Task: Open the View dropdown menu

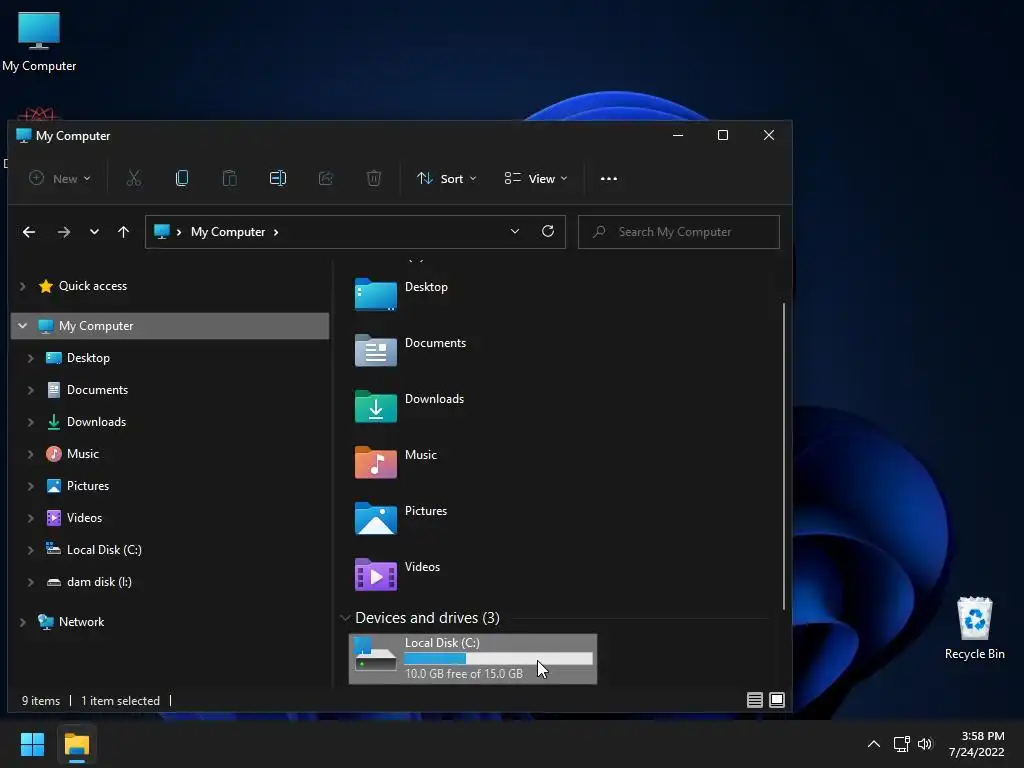Action: click(x=536, y=178)
